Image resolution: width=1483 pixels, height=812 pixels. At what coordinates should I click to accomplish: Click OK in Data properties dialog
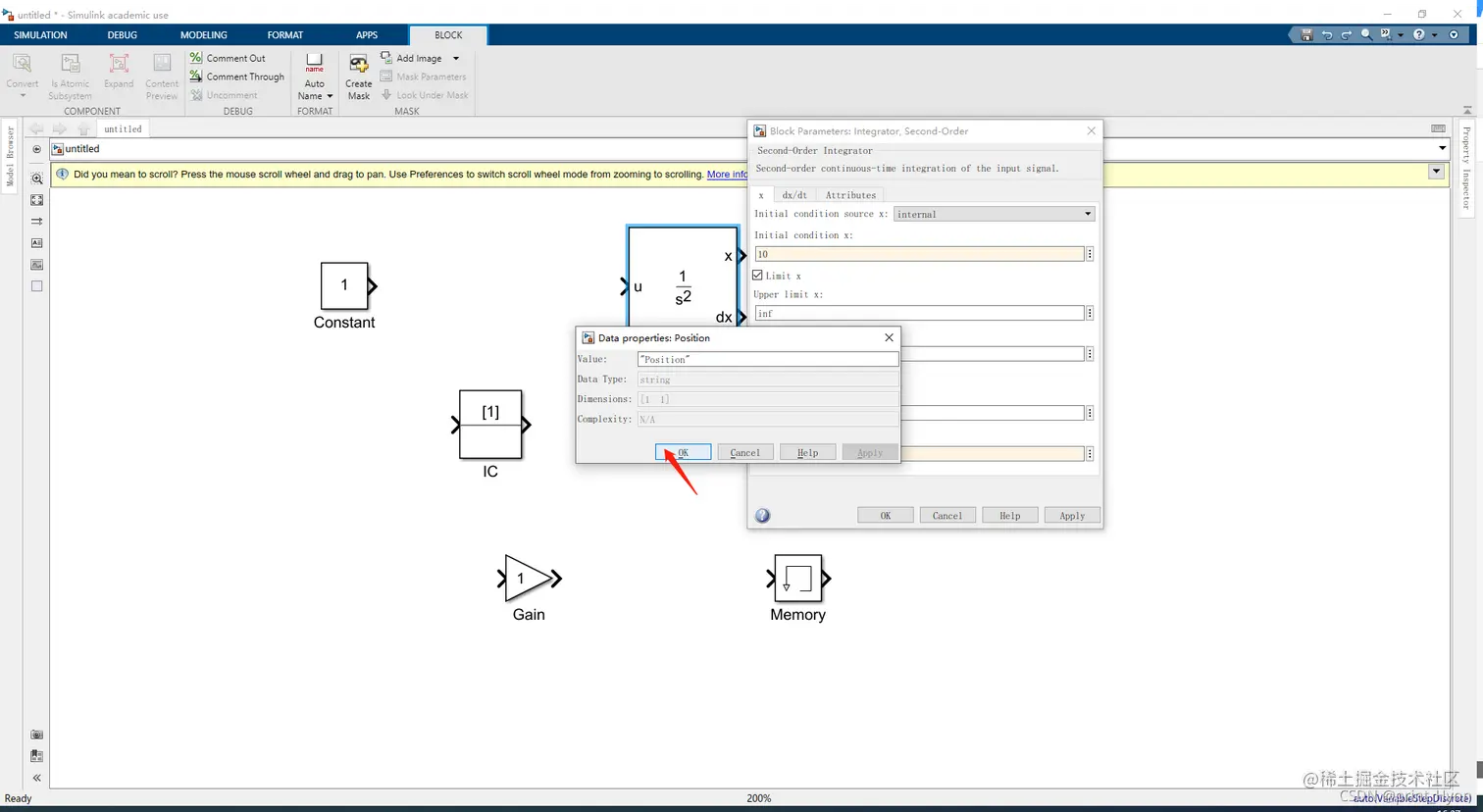point(683,452)
